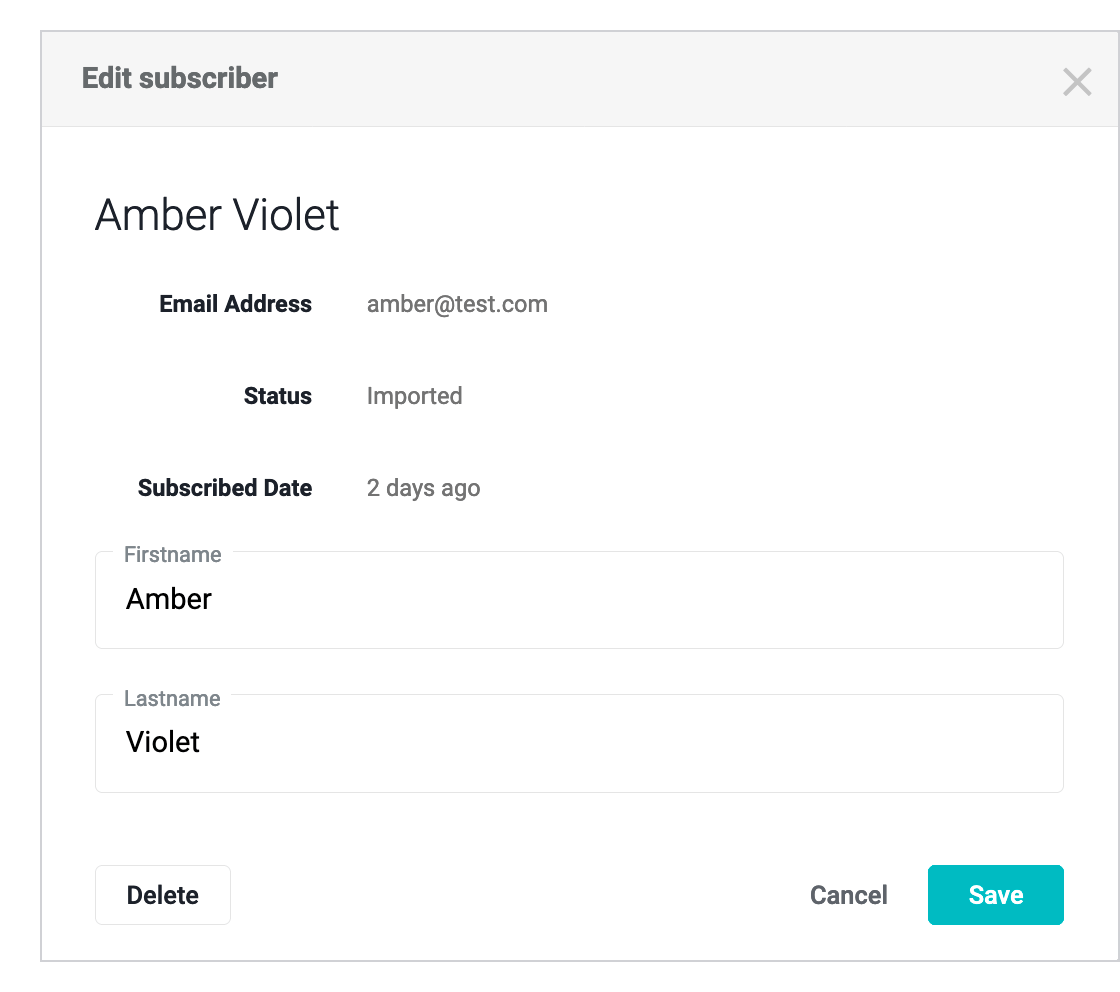
Task: Click the Subscribed Date label
Action: point(225,488)
